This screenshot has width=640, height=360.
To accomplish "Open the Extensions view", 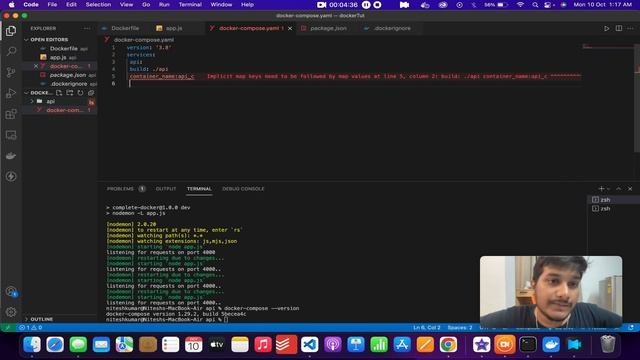I will [11, 114].
